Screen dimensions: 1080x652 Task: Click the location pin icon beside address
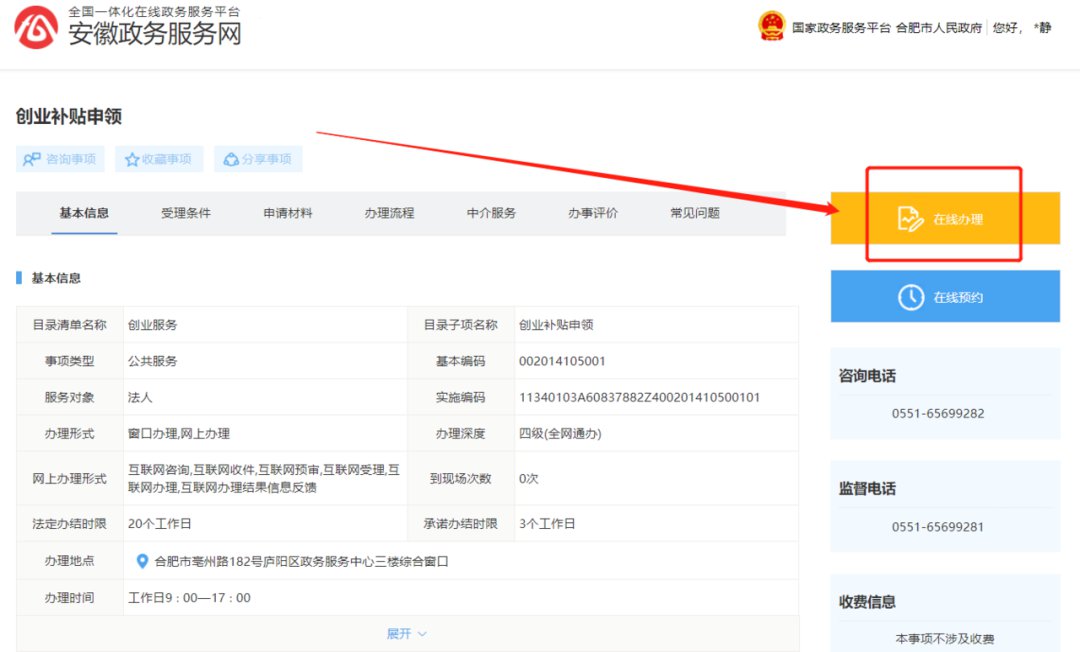pos(142,561)
